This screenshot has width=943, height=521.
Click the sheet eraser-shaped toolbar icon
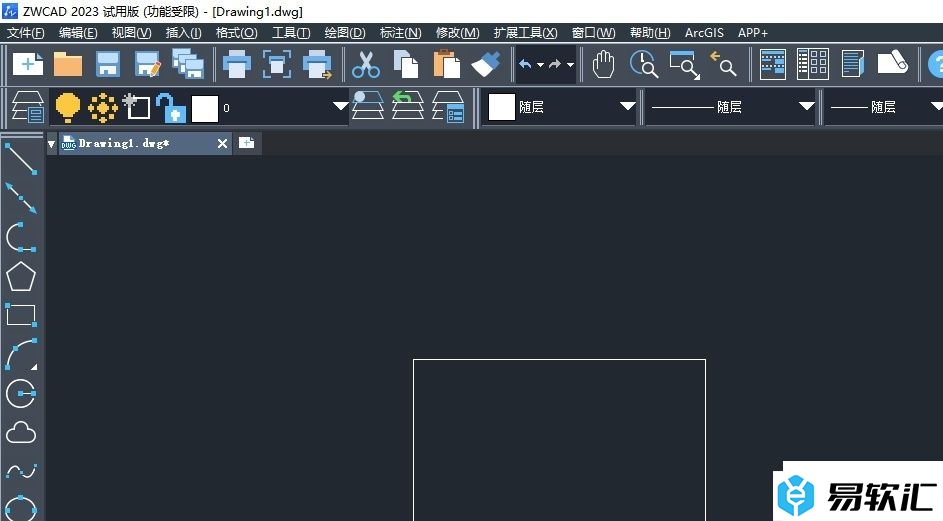tap(893, 63)
